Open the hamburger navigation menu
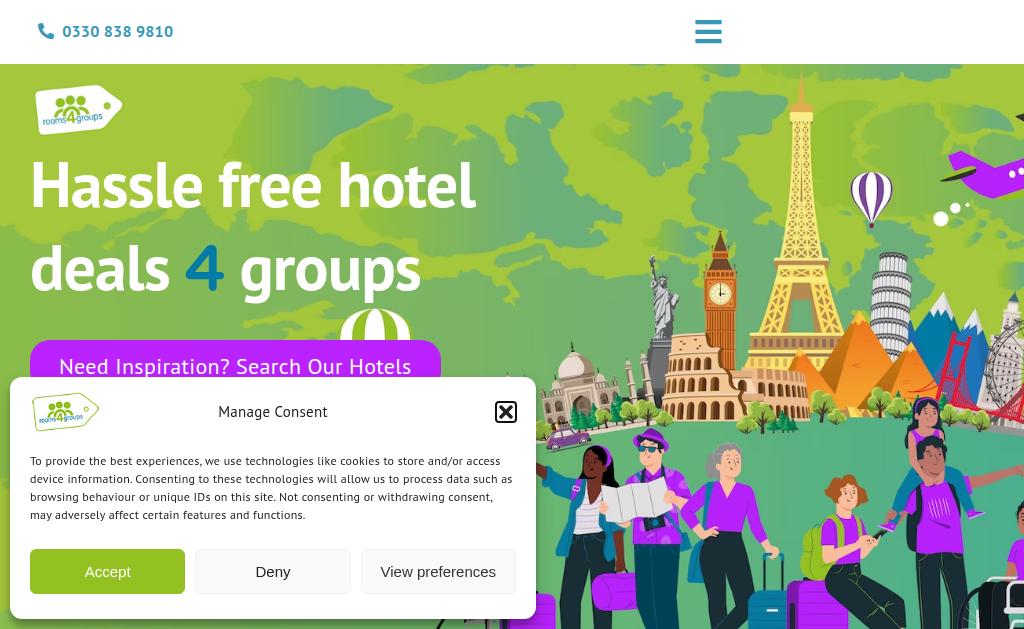 [708, 31]
